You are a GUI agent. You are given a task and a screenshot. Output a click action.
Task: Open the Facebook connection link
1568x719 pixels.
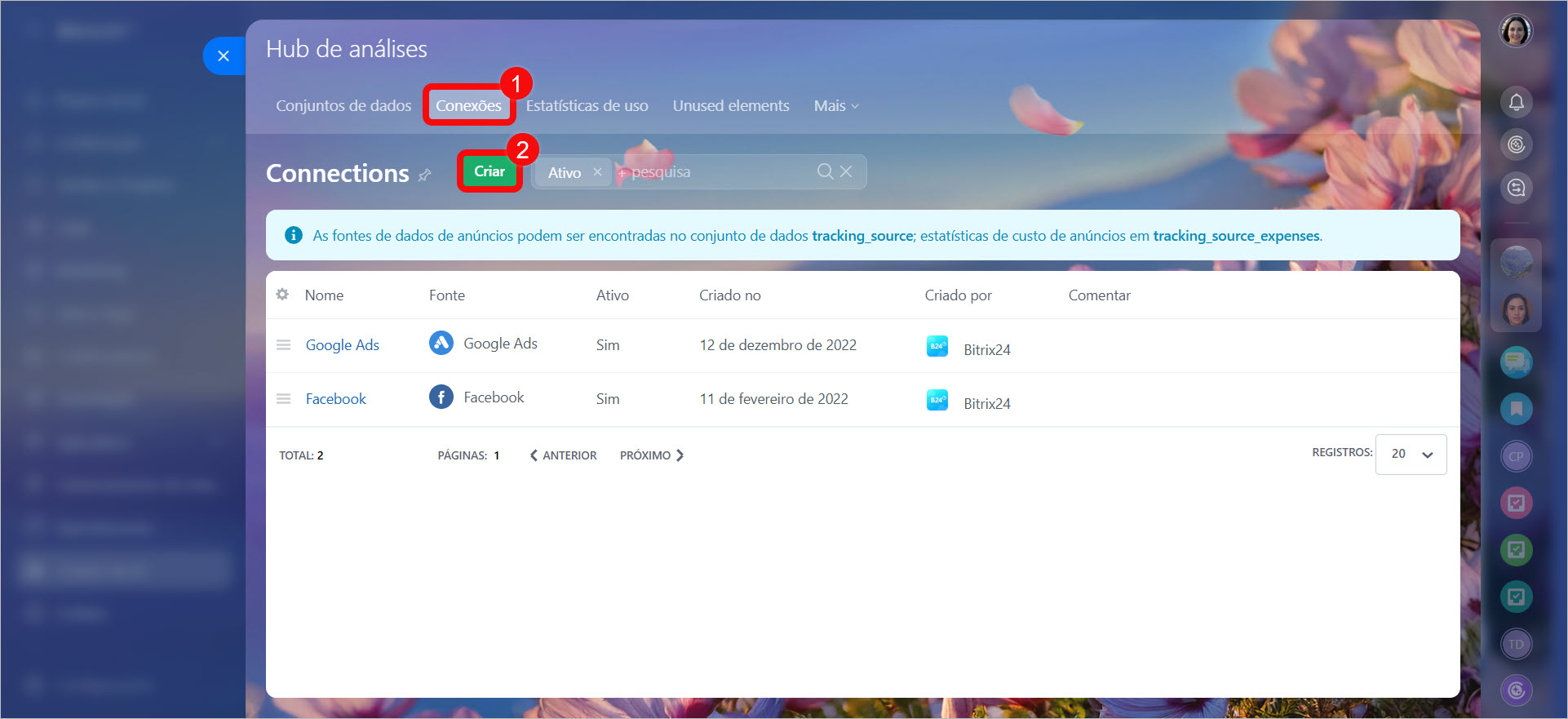coord(336,399)
